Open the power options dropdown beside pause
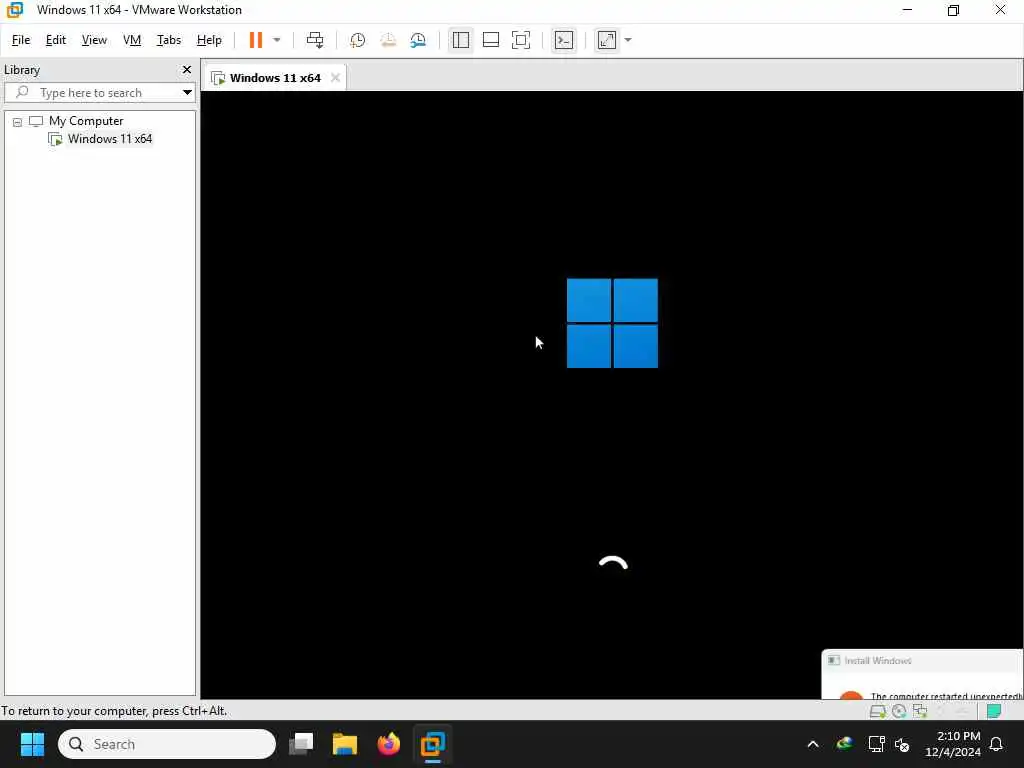 277,40
